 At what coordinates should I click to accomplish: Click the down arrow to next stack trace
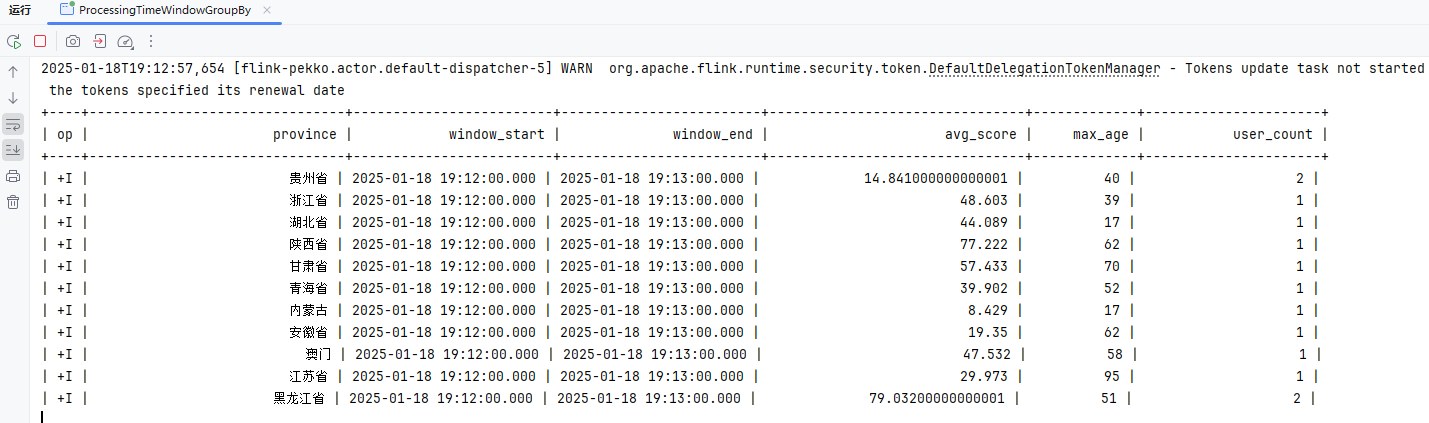coord(13,98)
